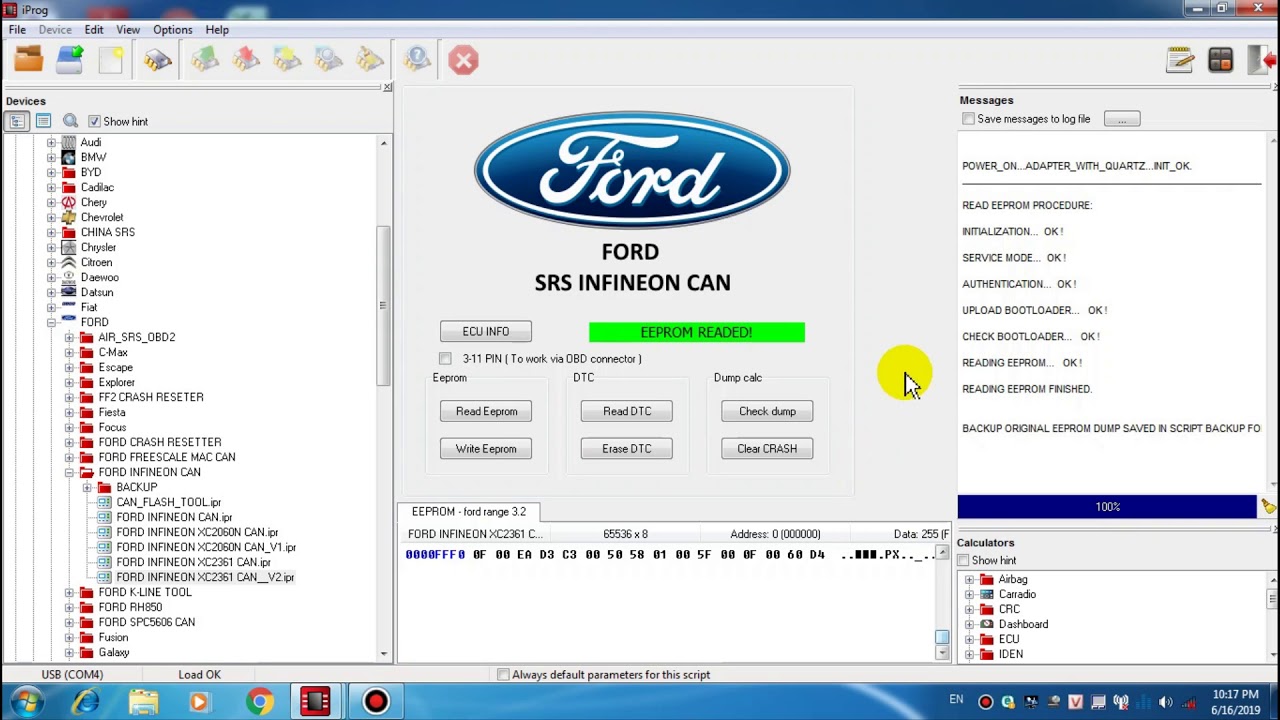This screenshot has width=1280, height=720.
Task: Open the File menu
Action: [x=17, y=30]
